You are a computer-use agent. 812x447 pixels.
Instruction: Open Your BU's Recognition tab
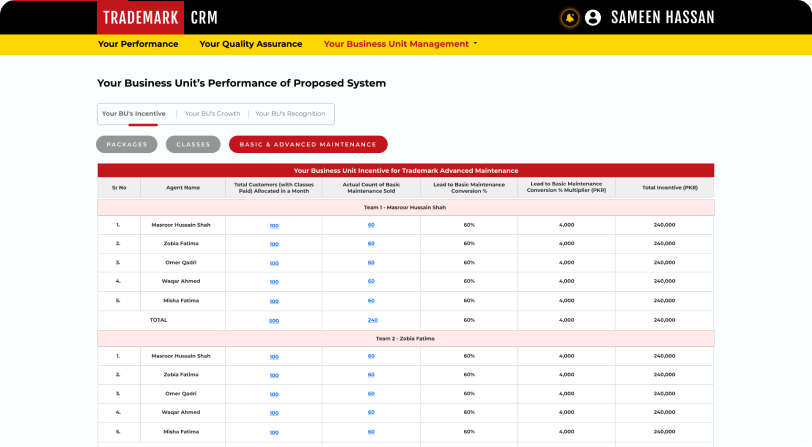(x=290, y=114)
